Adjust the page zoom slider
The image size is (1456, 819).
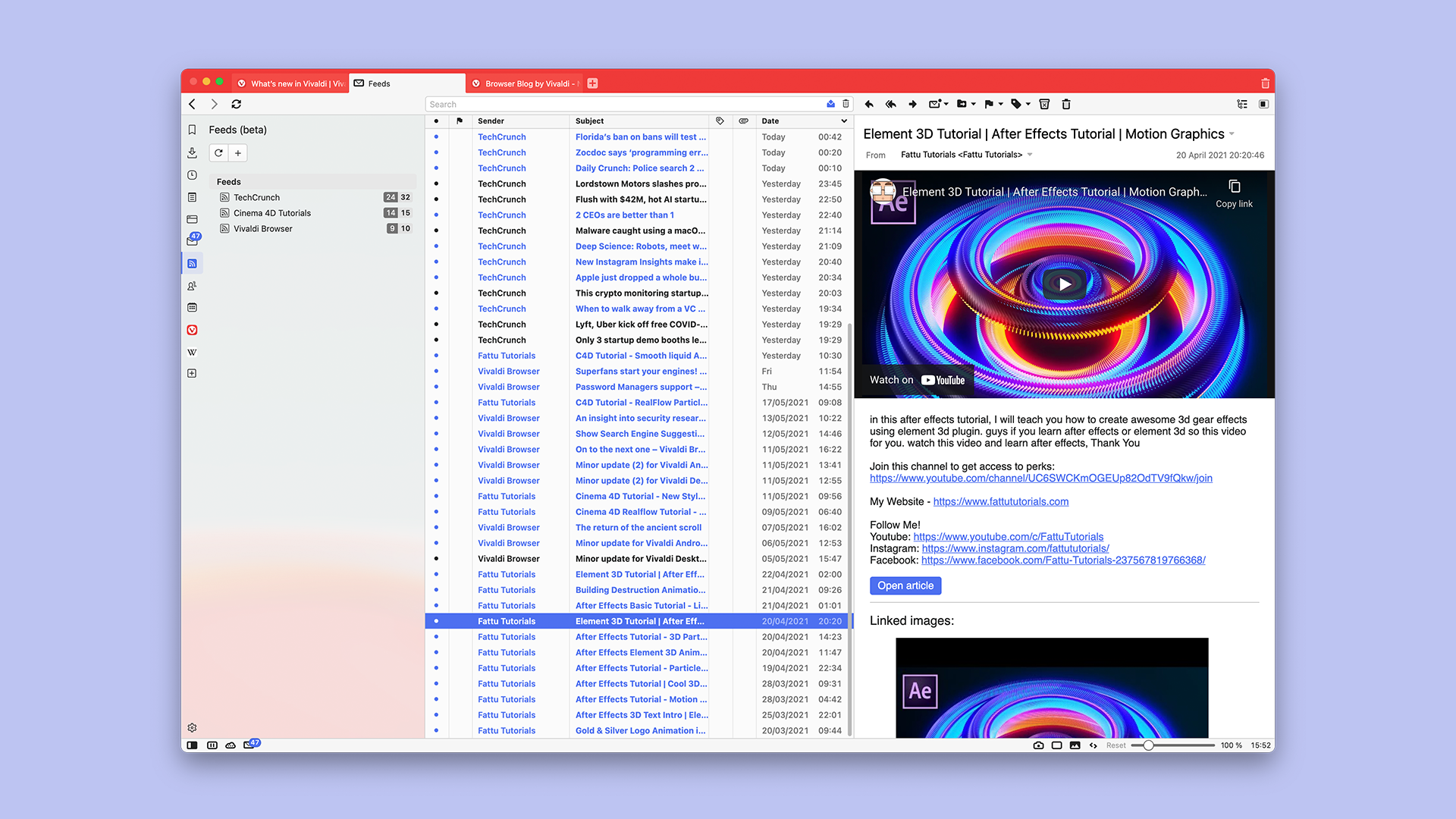(1173, 745)
